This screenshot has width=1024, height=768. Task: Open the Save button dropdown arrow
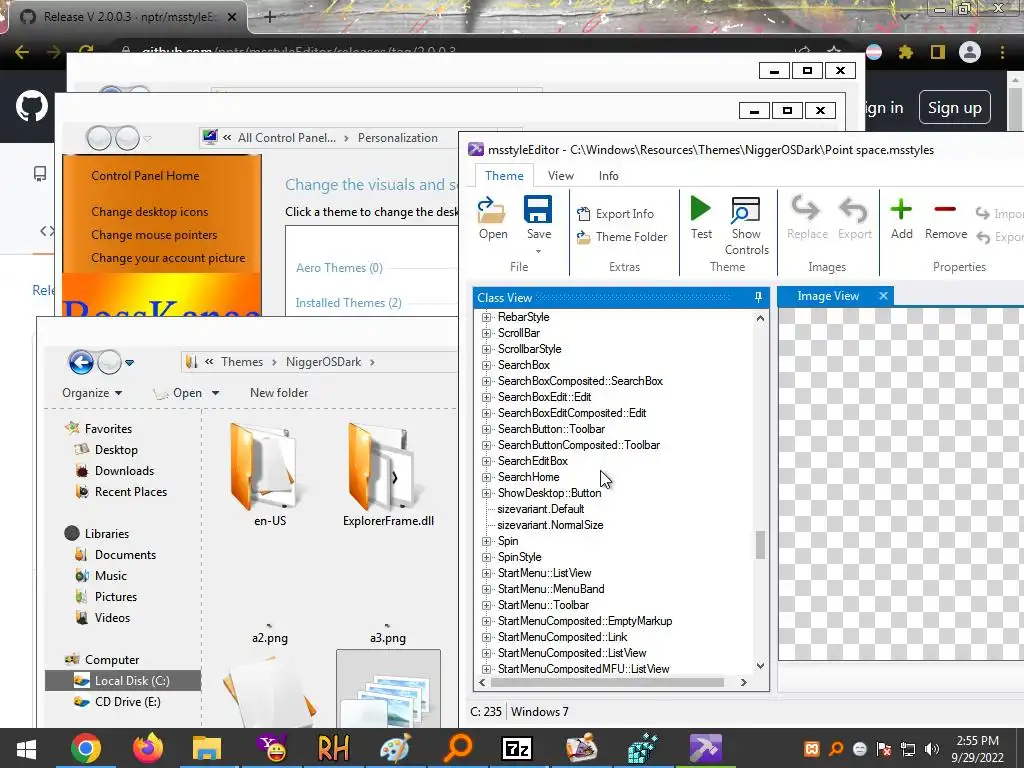coord(538,251)
